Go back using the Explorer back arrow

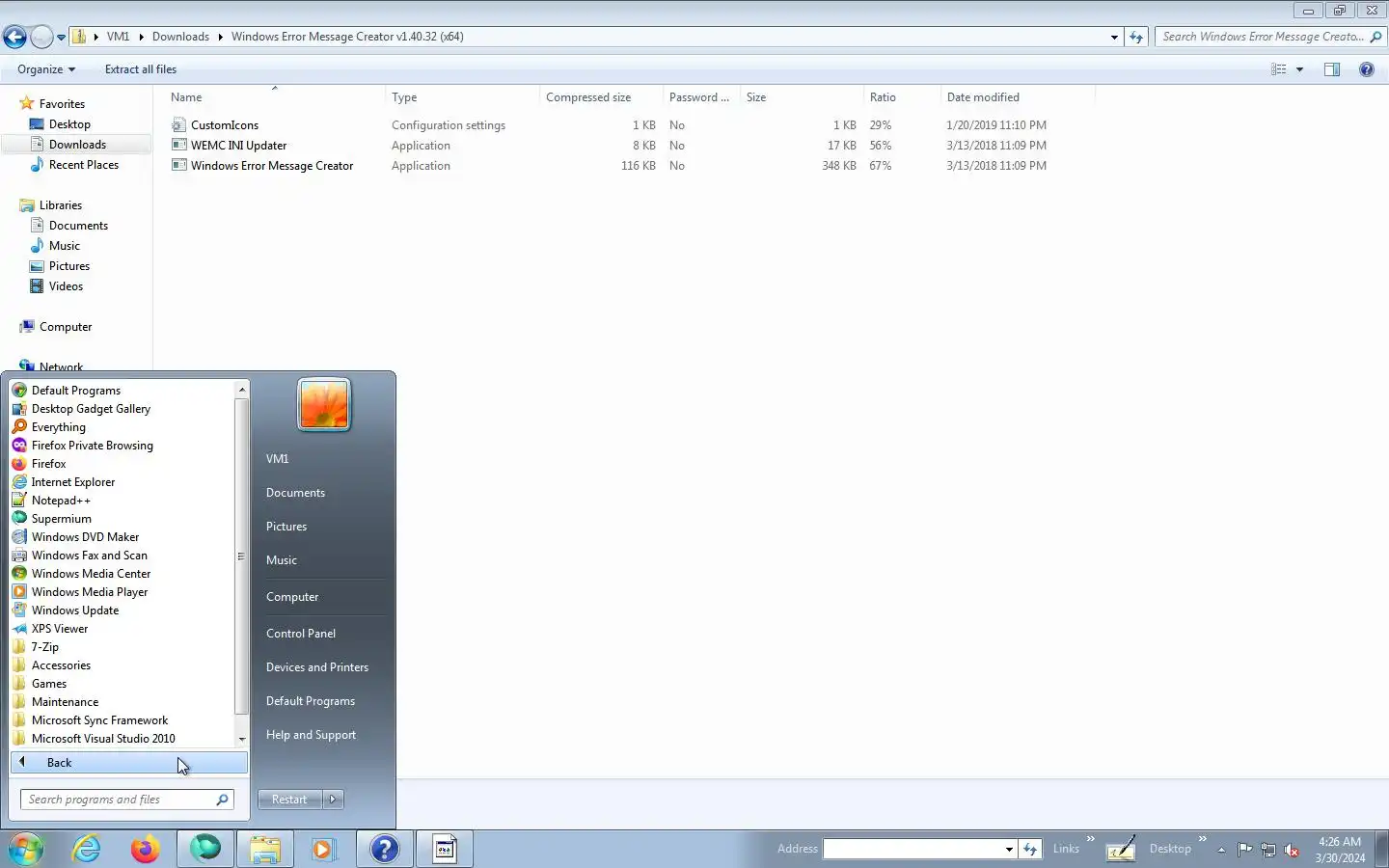click(14, 38)
